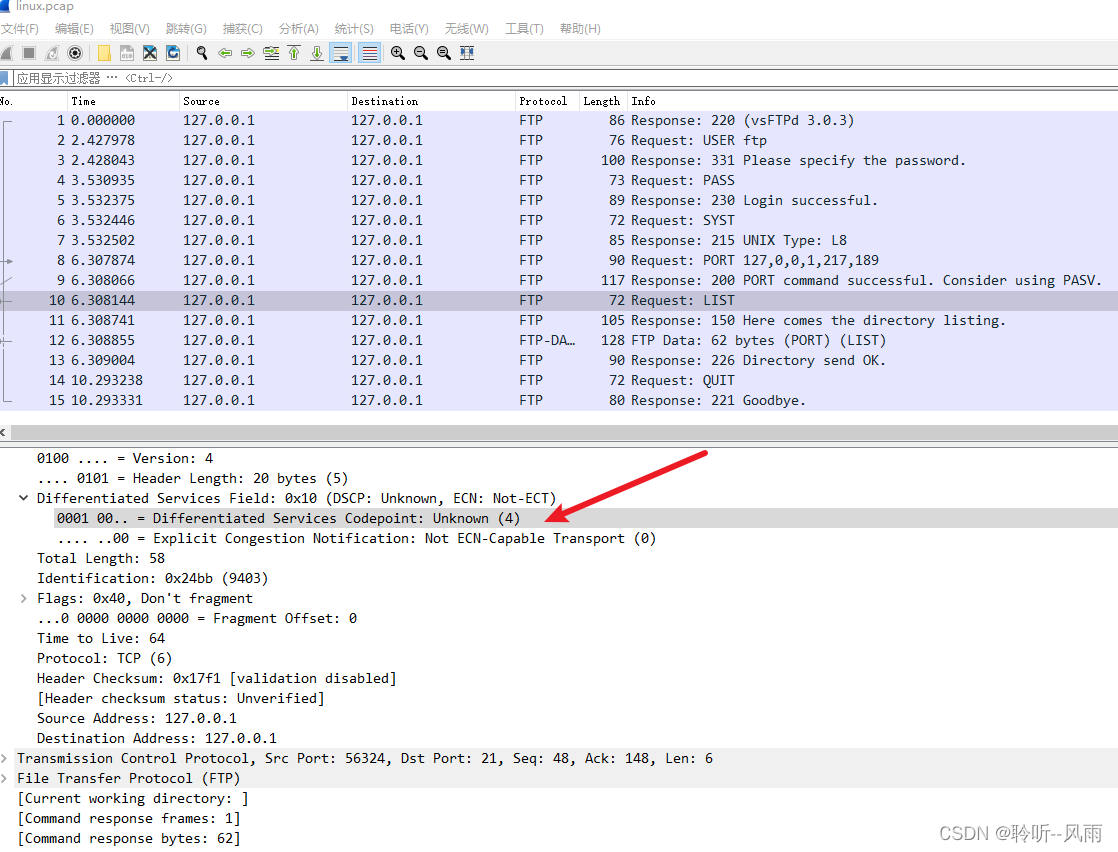Select packet 12 FTP Data 62 bytes

559,340
